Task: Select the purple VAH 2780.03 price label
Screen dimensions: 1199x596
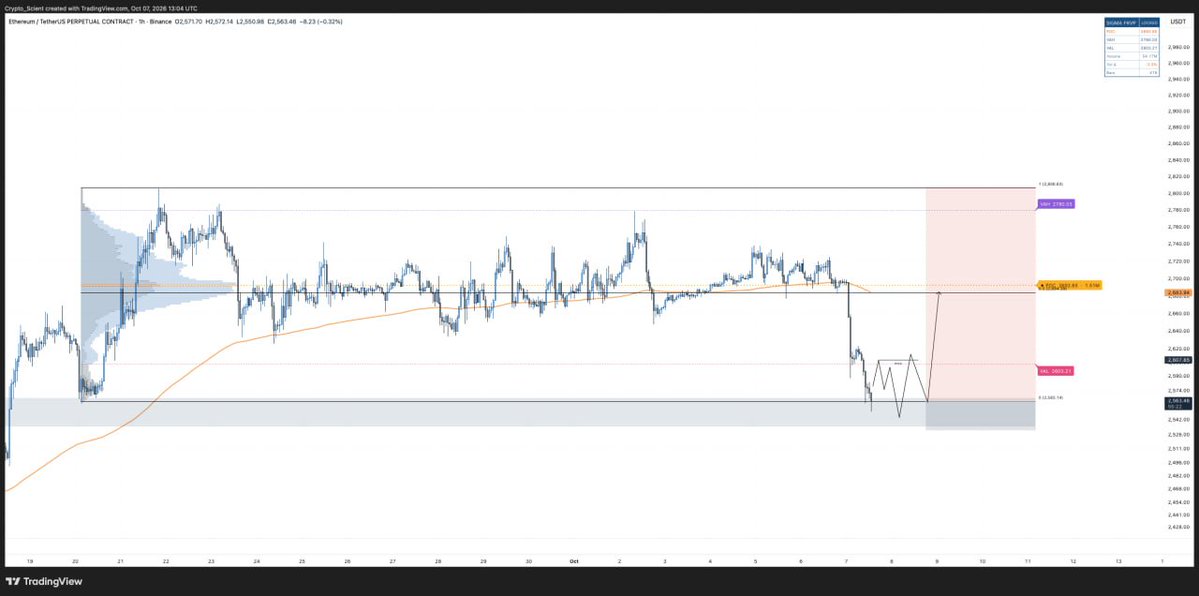Action: pos(1056,204)
